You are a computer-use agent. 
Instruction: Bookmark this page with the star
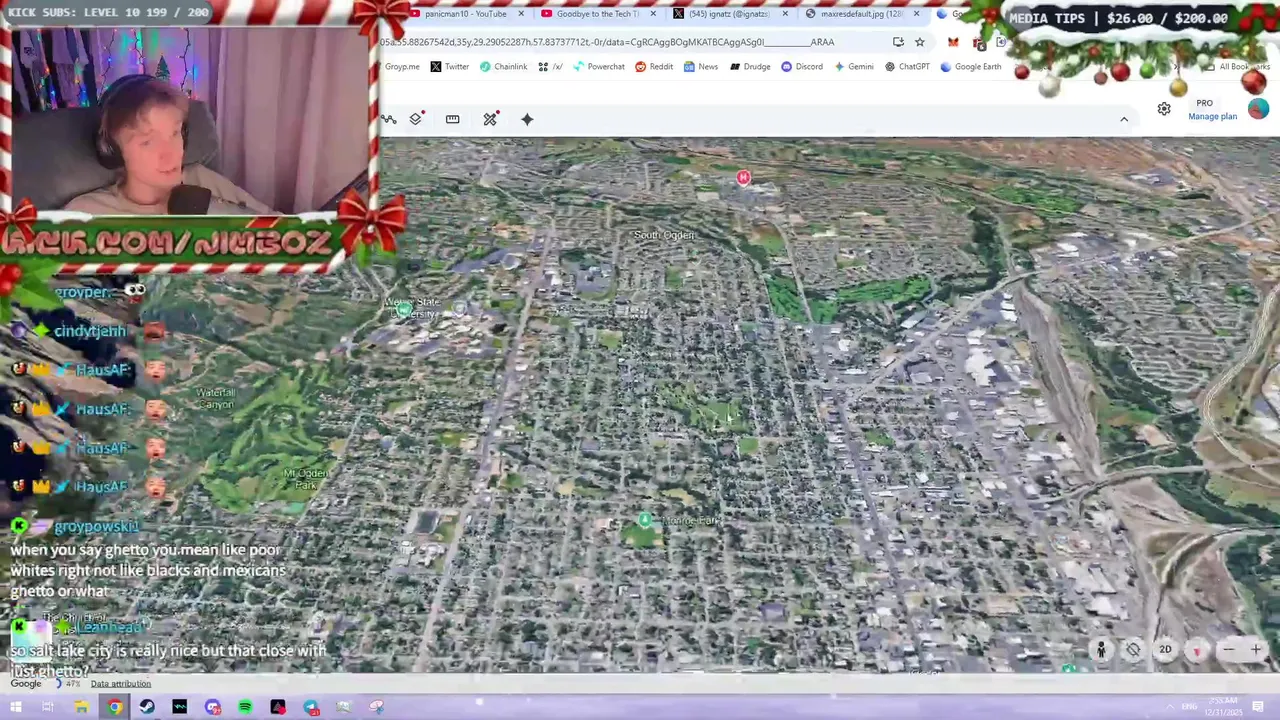(920, 42)
